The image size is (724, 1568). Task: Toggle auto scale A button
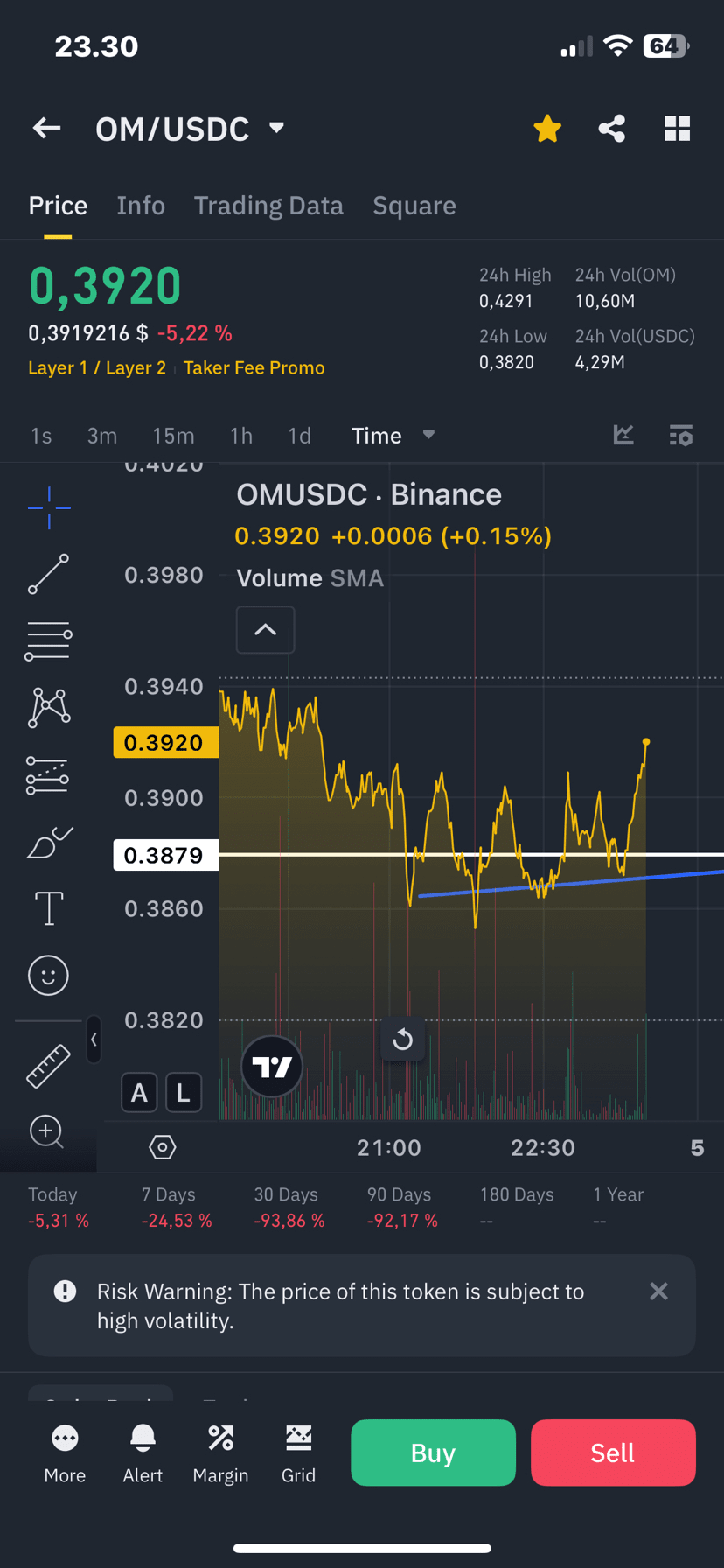pos(139,1092)
